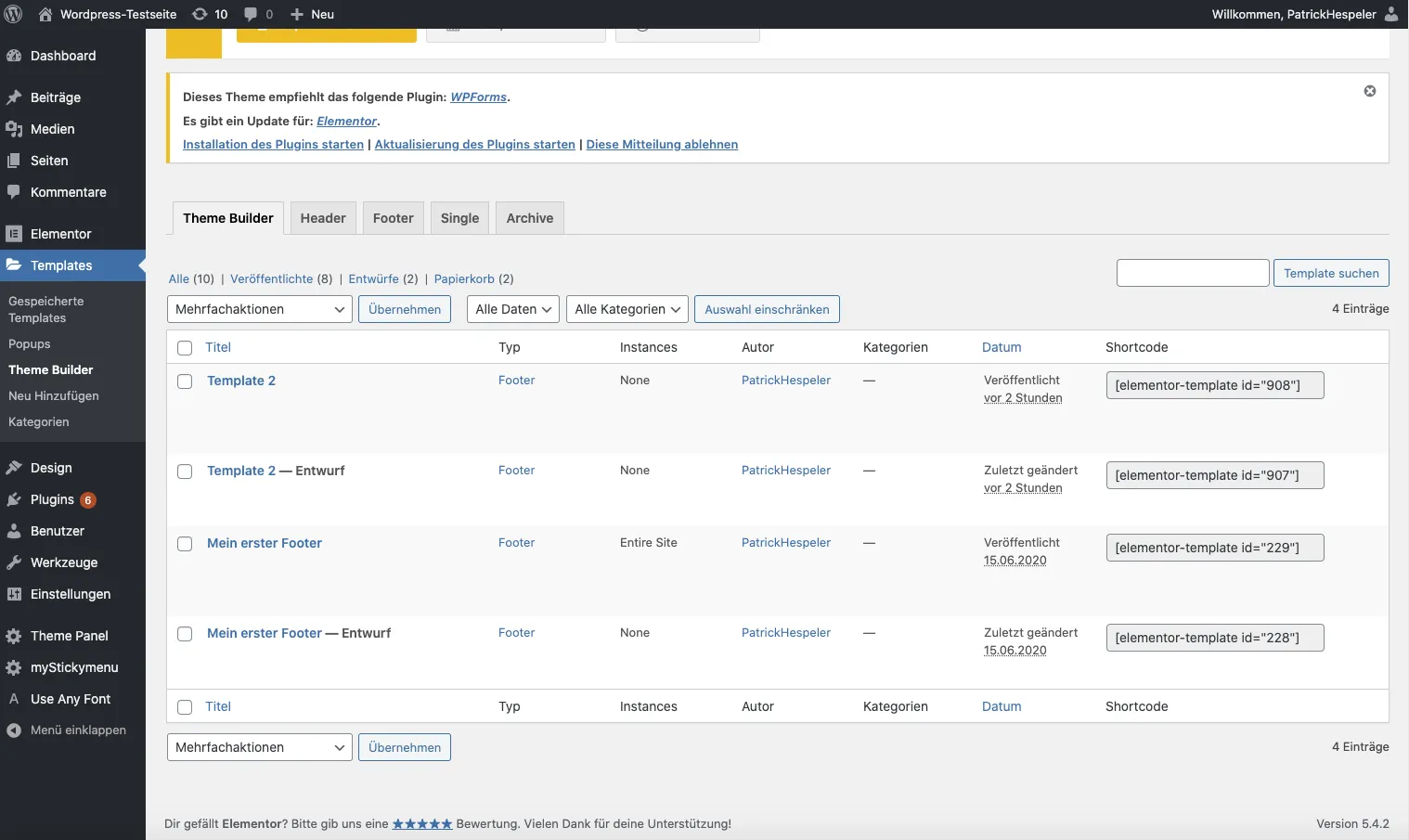Click the Auswahl einschränken button
Screen dimensions: 1409x840
767,309
